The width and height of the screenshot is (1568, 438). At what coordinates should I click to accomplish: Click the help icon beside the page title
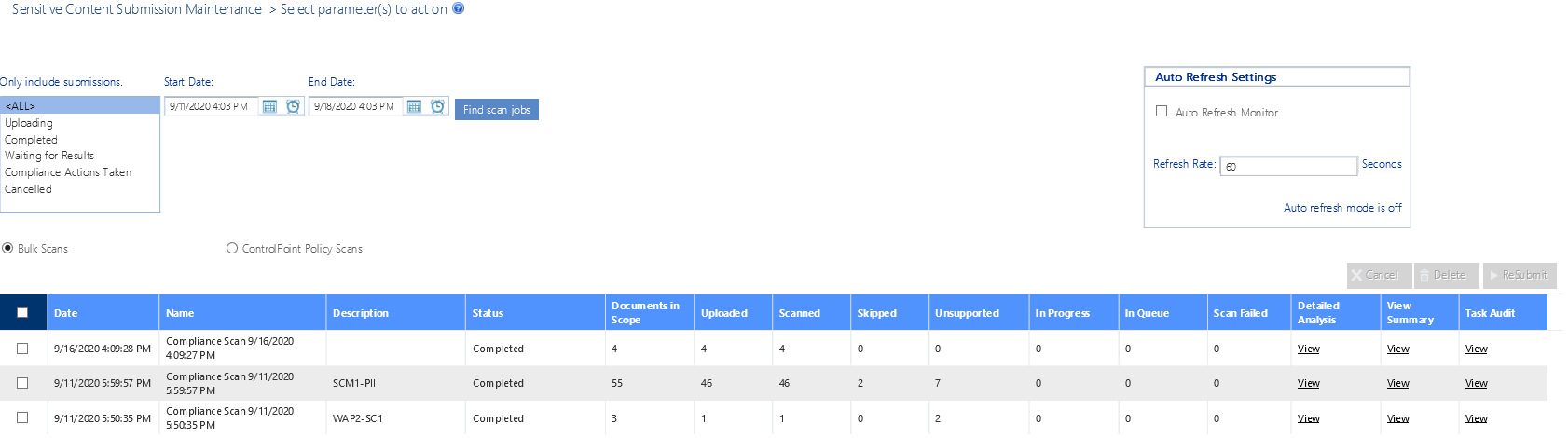pyautogui.click(x=458, y=8)
